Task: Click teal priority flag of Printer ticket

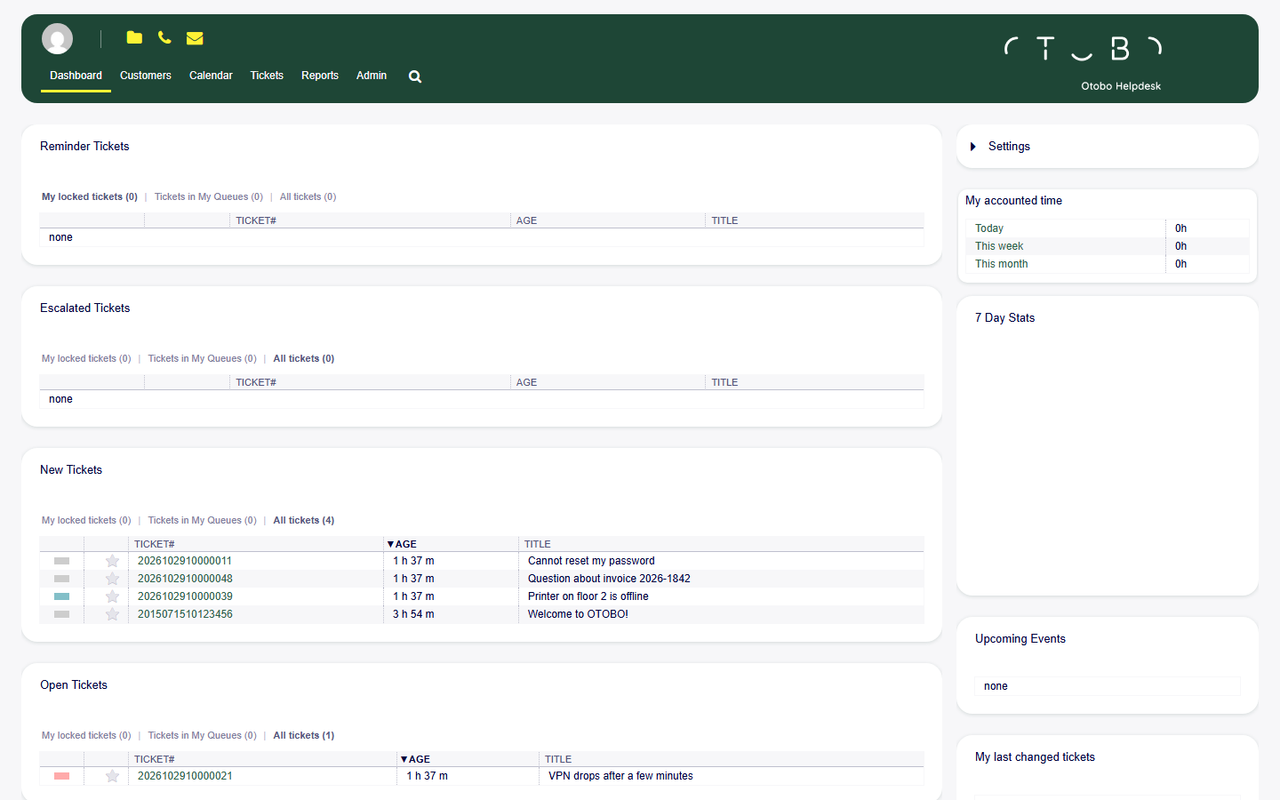Action: (62, 597)
